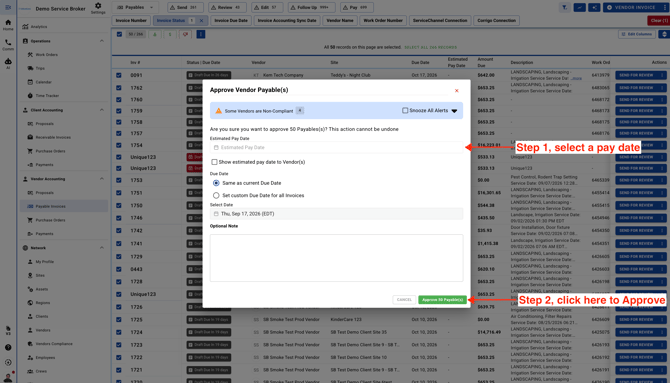Open the Payables view dropdown
670x383 pixels.
[135, 7]
